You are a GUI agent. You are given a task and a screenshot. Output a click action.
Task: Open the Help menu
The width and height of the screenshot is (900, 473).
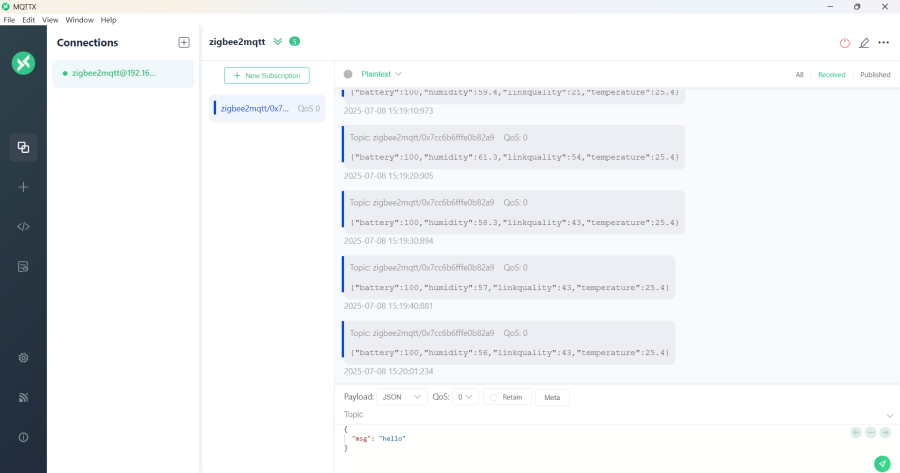tap(108, 20)
